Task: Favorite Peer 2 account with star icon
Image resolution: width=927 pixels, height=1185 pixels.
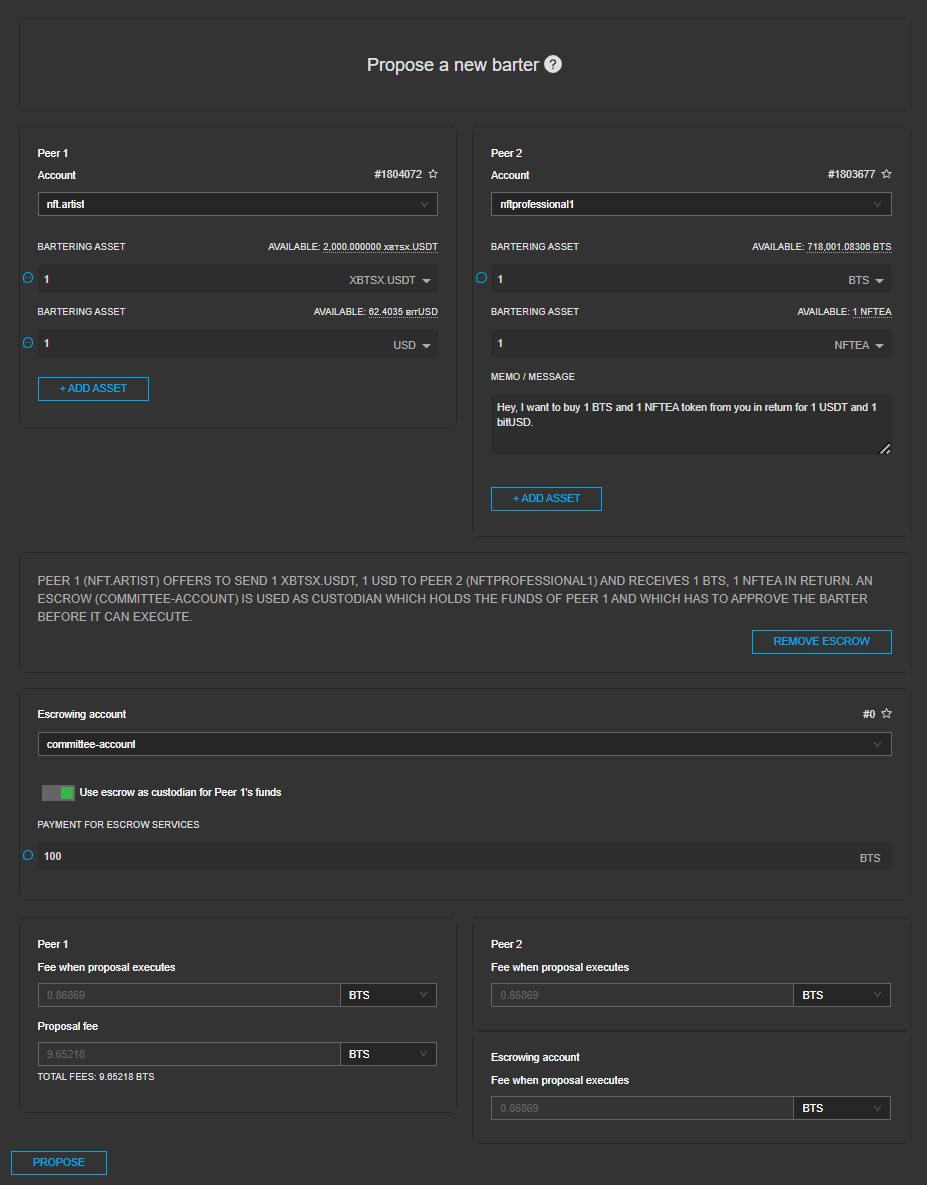Action: tap(886, 174)
